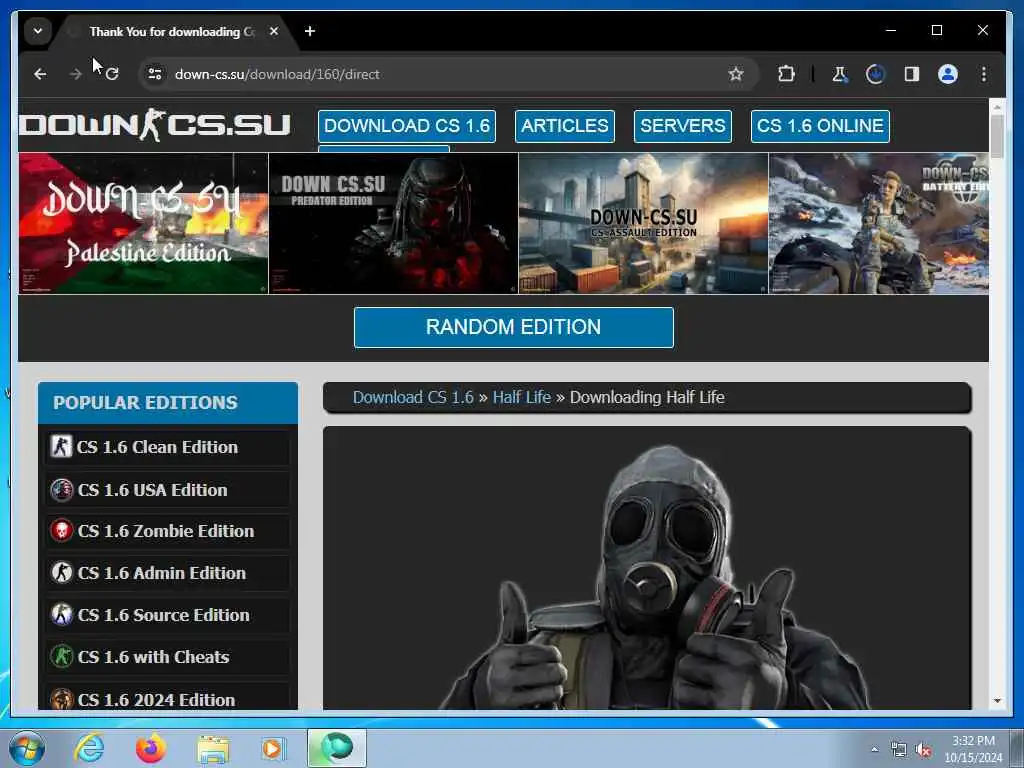
Task: Open the SERVERS menu item
Action: [682, 126]
